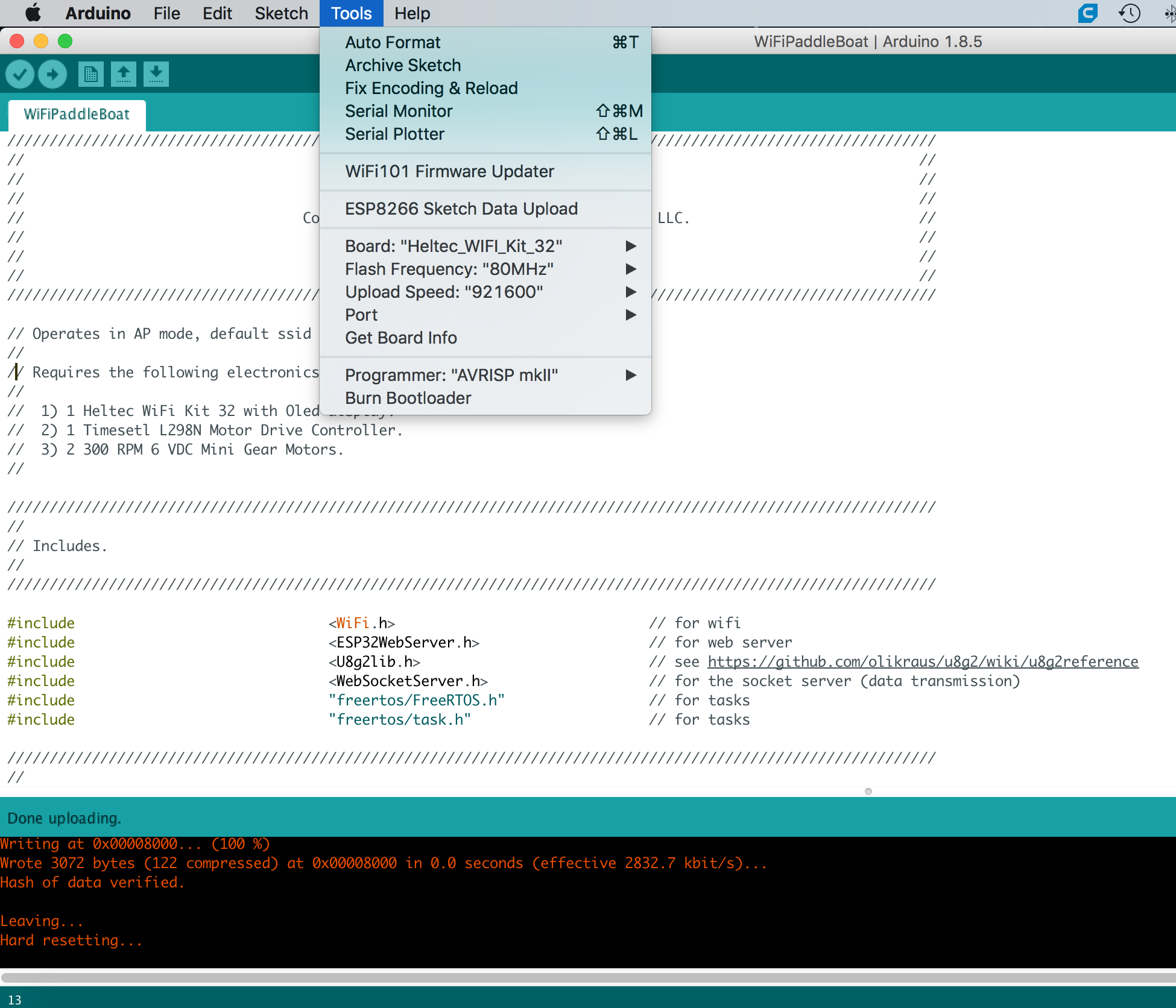Viewport: 1176px width, 1008px height.
Task: Open the Serial Plotter
Action: click(x=485, y=134)
